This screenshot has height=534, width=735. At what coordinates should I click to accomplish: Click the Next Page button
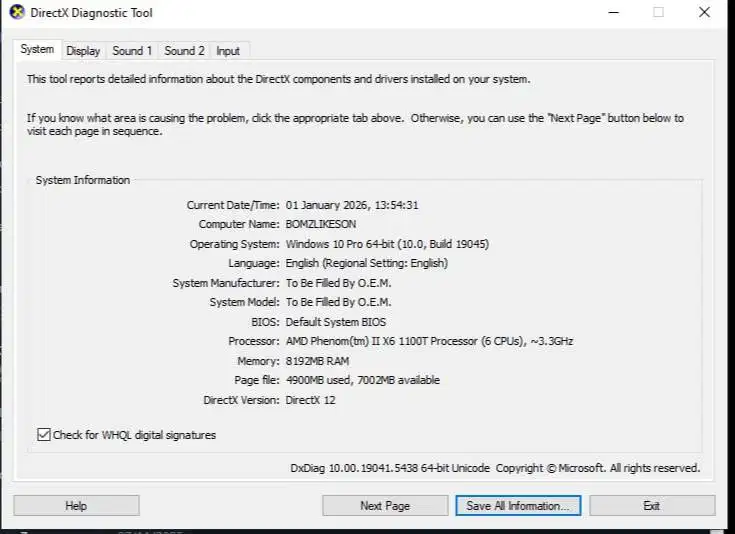(385, 506)
